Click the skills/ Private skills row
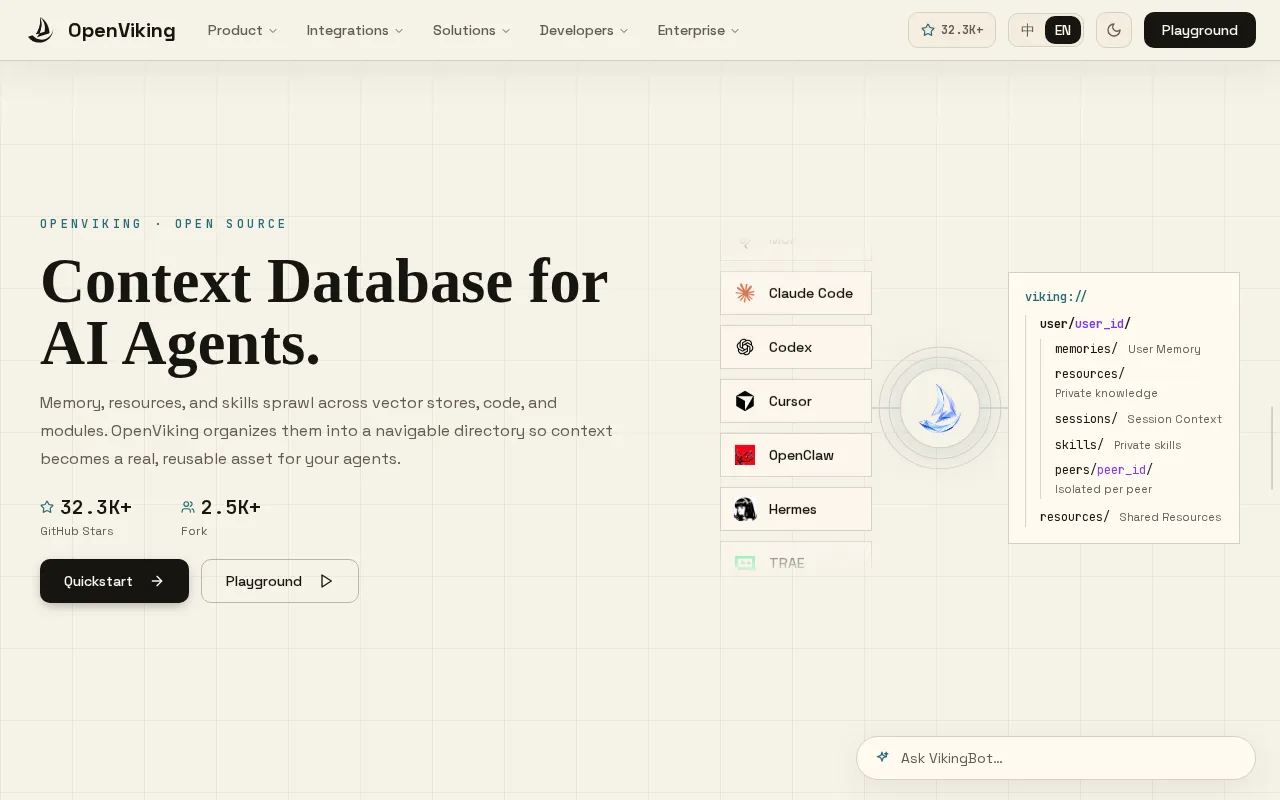 pos(1118,445)
